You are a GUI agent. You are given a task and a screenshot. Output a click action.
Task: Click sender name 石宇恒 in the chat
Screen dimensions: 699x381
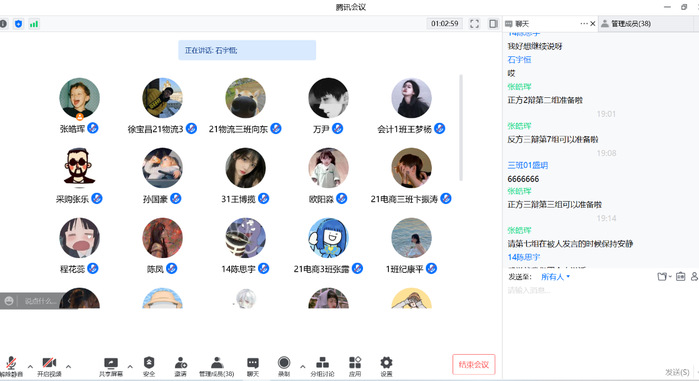[x=519, y=59]
